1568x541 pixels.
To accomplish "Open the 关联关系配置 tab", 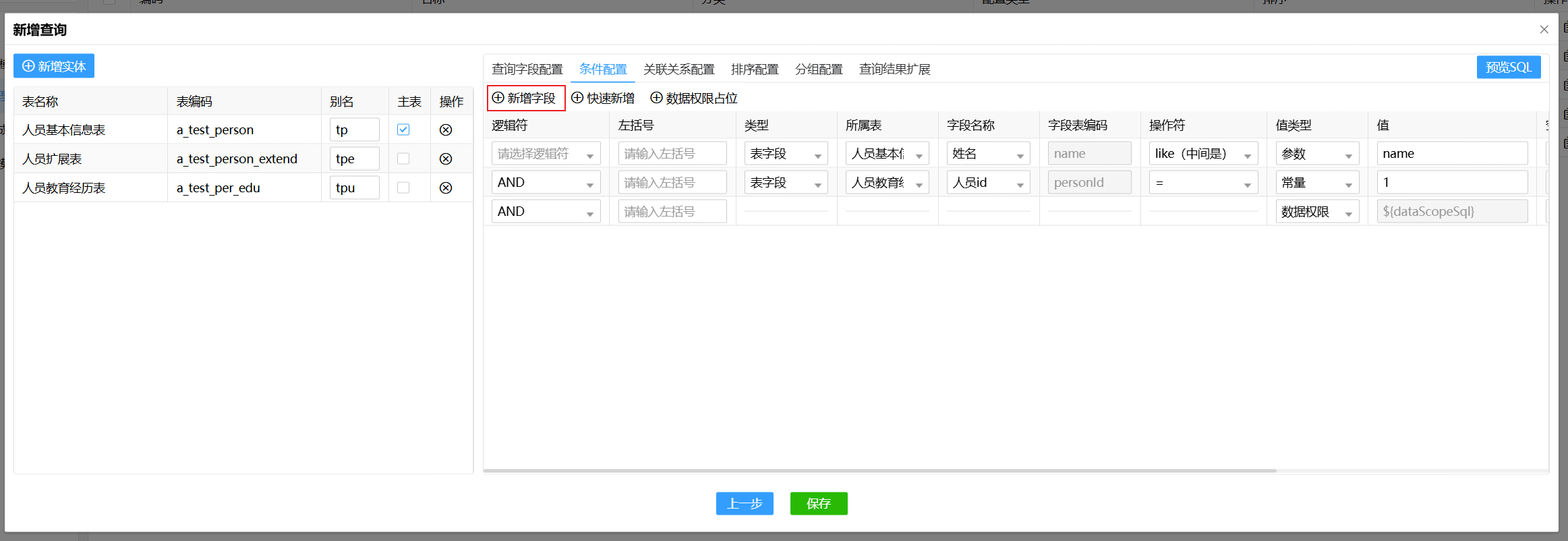I will (678, 69).
